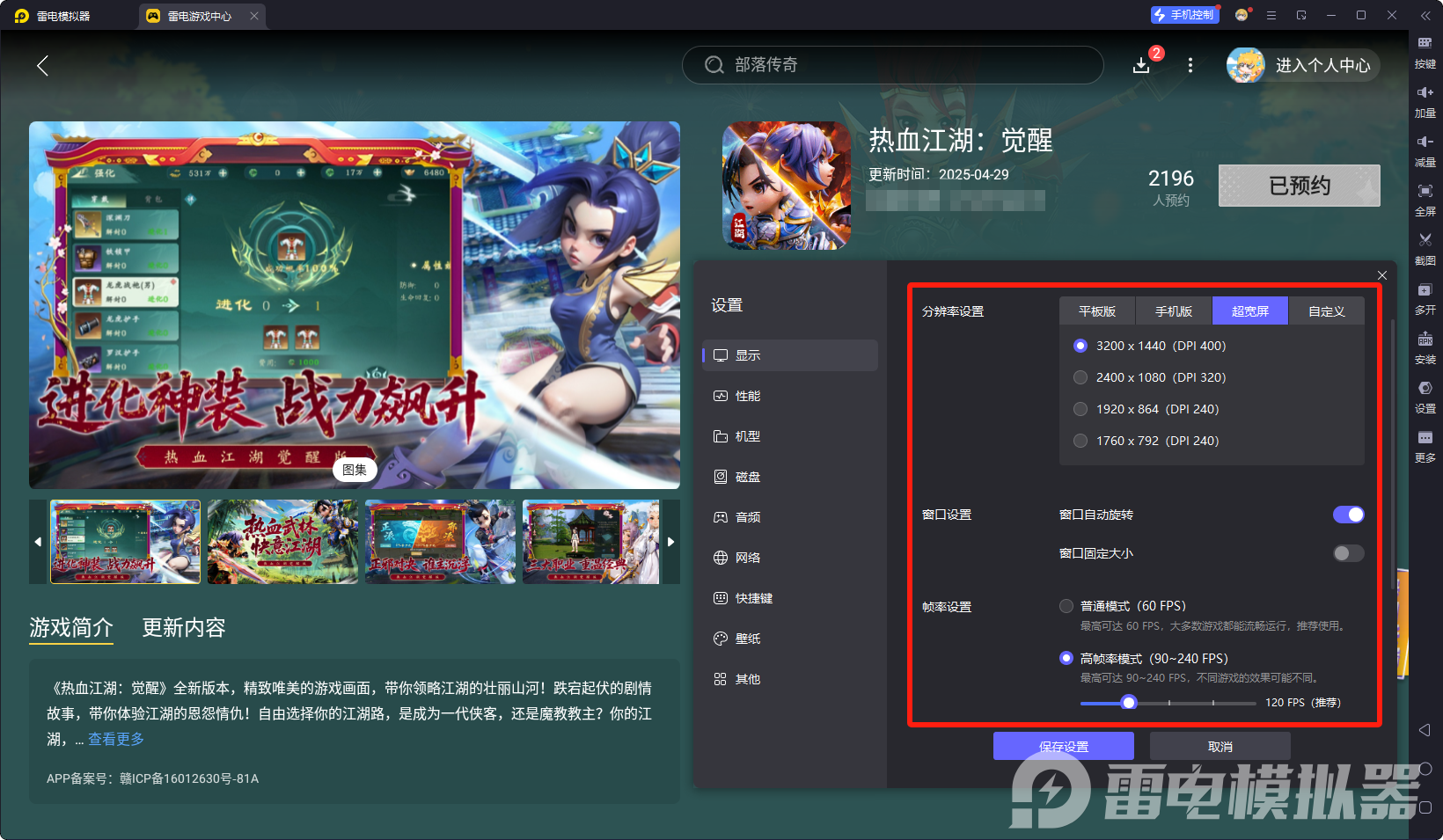Switch to 游戏简介 tab

pyautogui.click(x=71, y=627)
